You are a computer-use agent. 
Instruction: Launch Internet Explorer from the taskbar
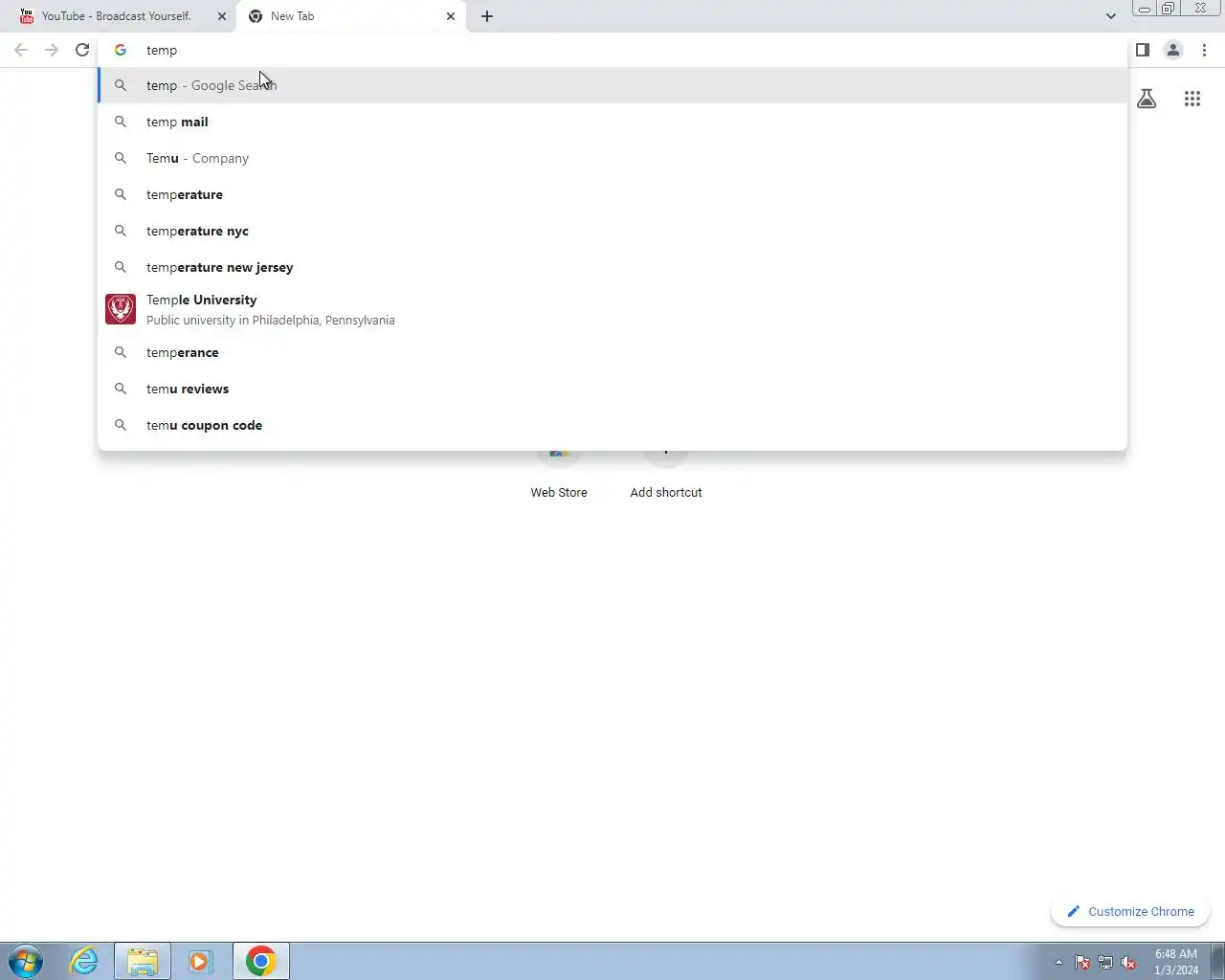pyautogui.click(x=84, y=961)
